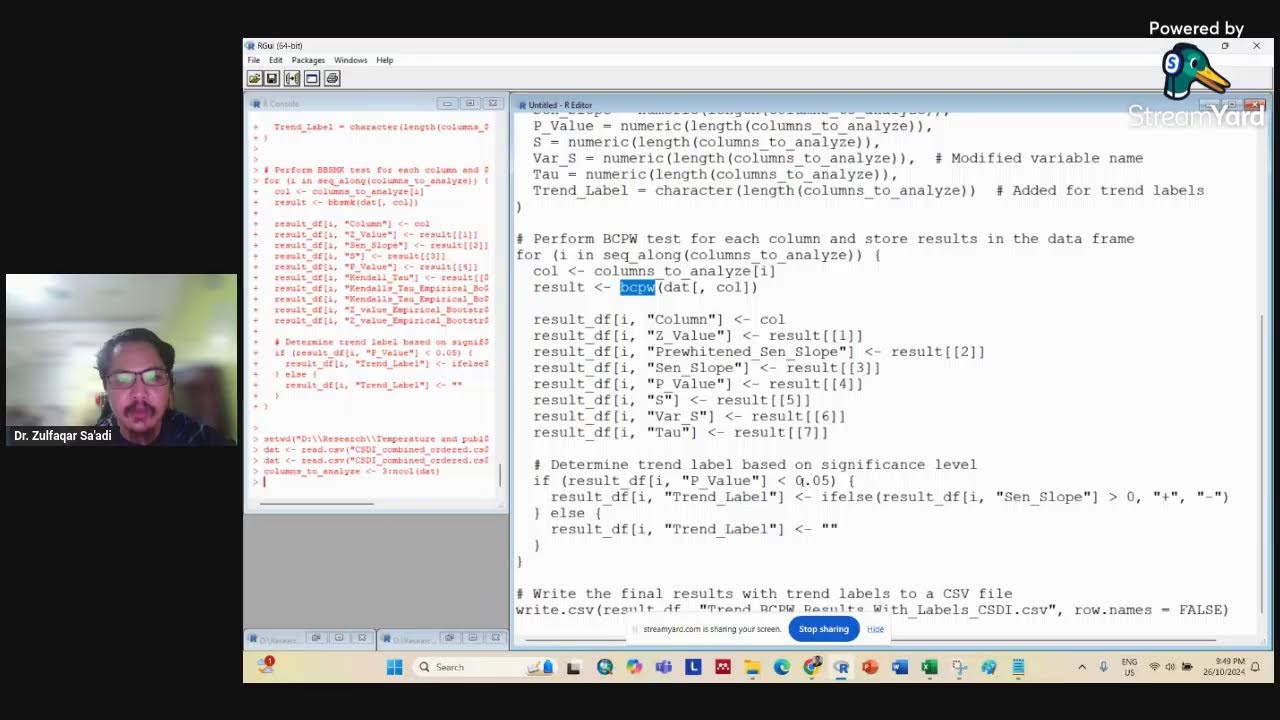The image size is (1280, 720).
Task: Open Task View on taskbar
Action: [x=574, y=667]
